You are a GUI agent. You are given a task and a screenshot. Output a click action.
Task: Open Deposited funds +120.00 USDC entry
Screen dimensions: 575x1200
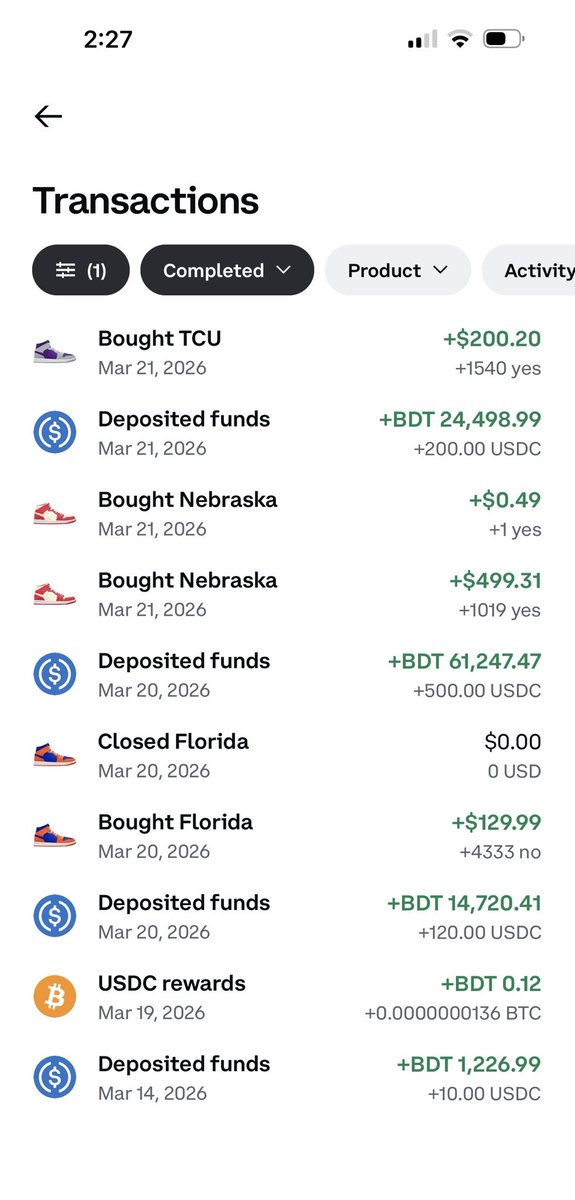[287, 917]
